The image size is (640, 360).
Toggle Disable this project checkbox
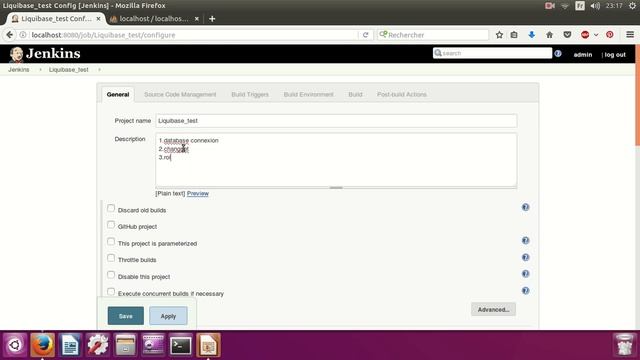click(111, 275)
